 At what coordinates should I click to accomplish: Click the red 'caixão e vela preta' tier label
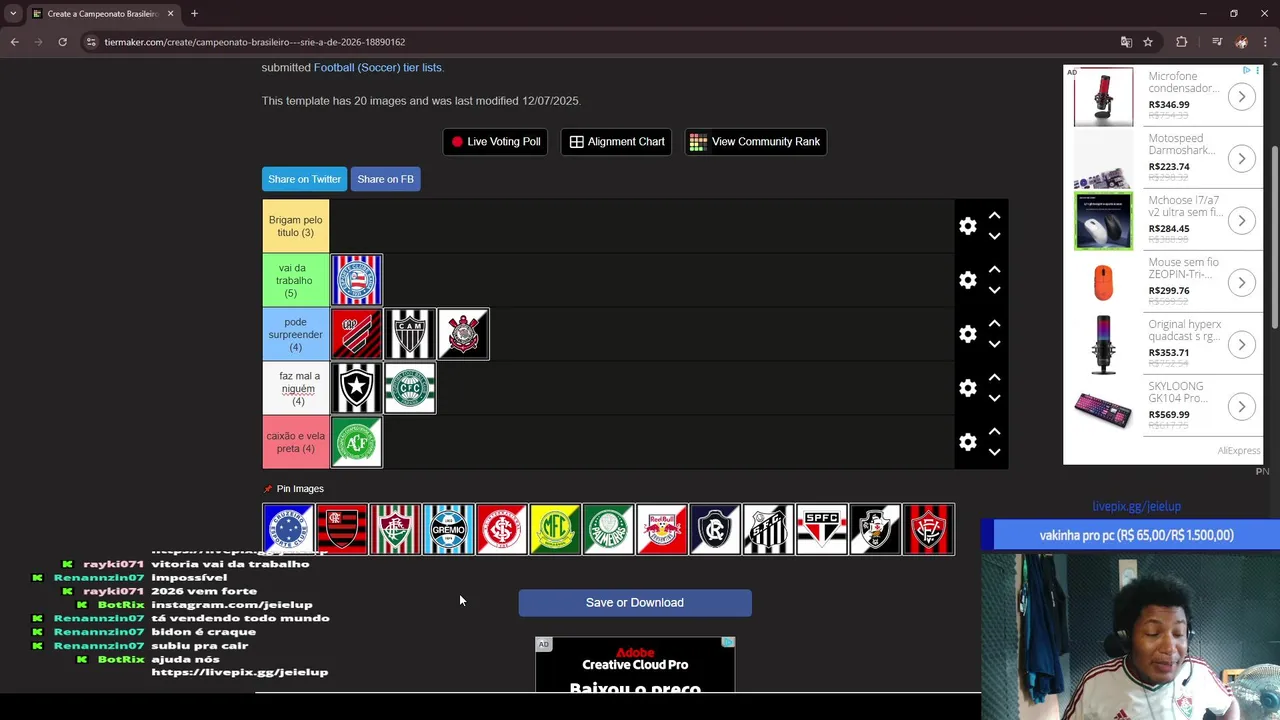295,442
